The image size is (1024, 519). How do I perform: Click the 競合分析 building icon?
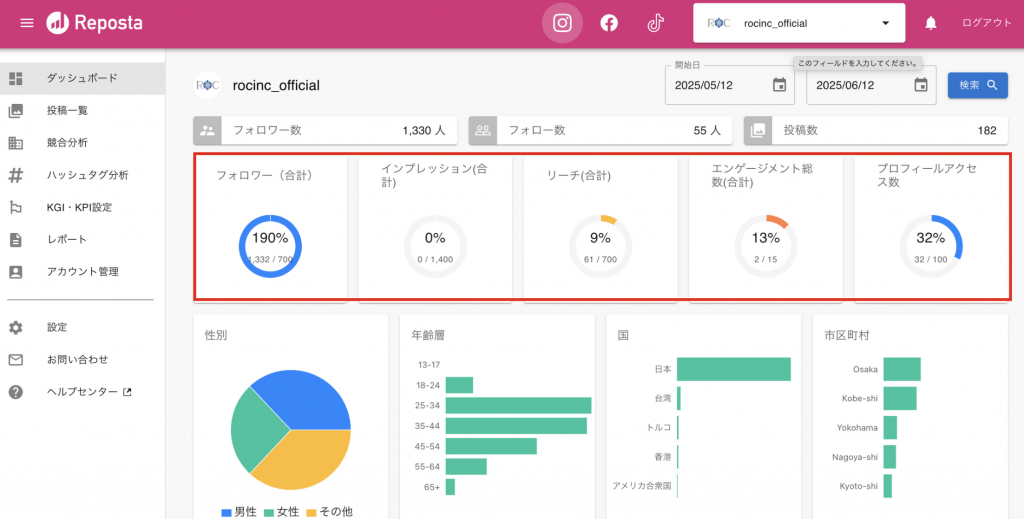coord(16,143)
